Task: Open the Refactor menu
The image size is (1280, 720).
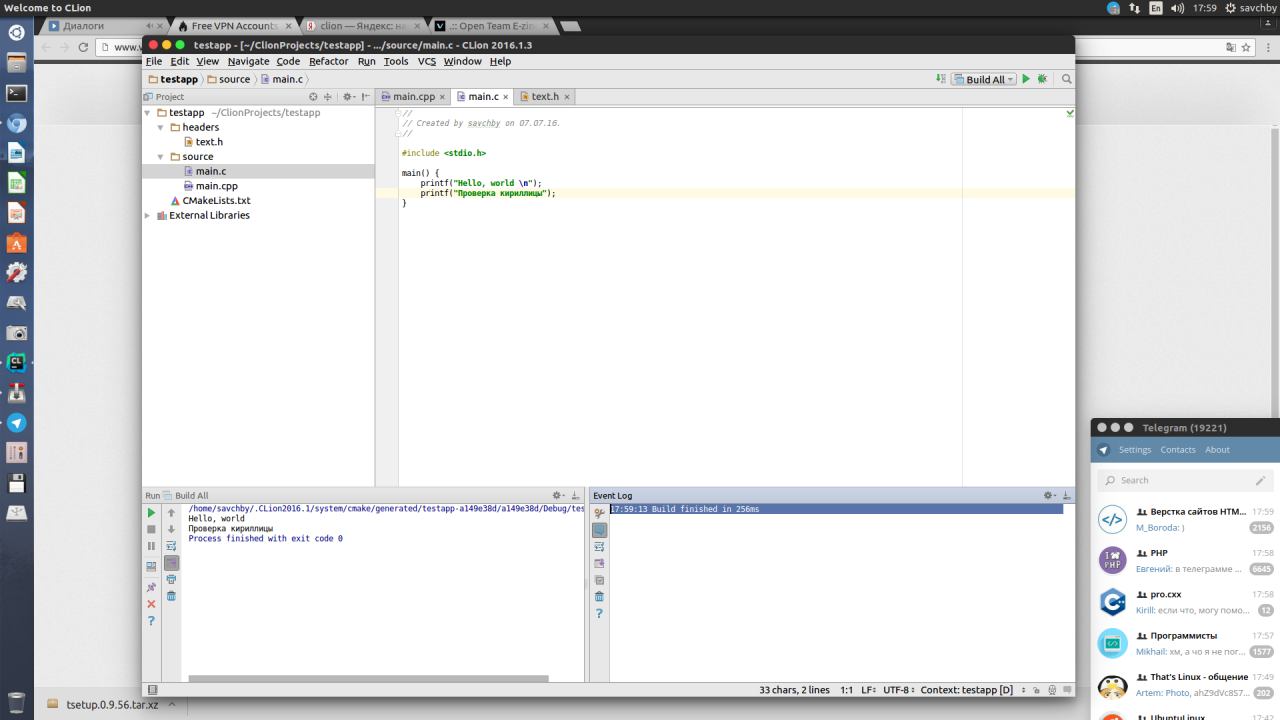Action: pyautogui.click(x=328, y=61)
